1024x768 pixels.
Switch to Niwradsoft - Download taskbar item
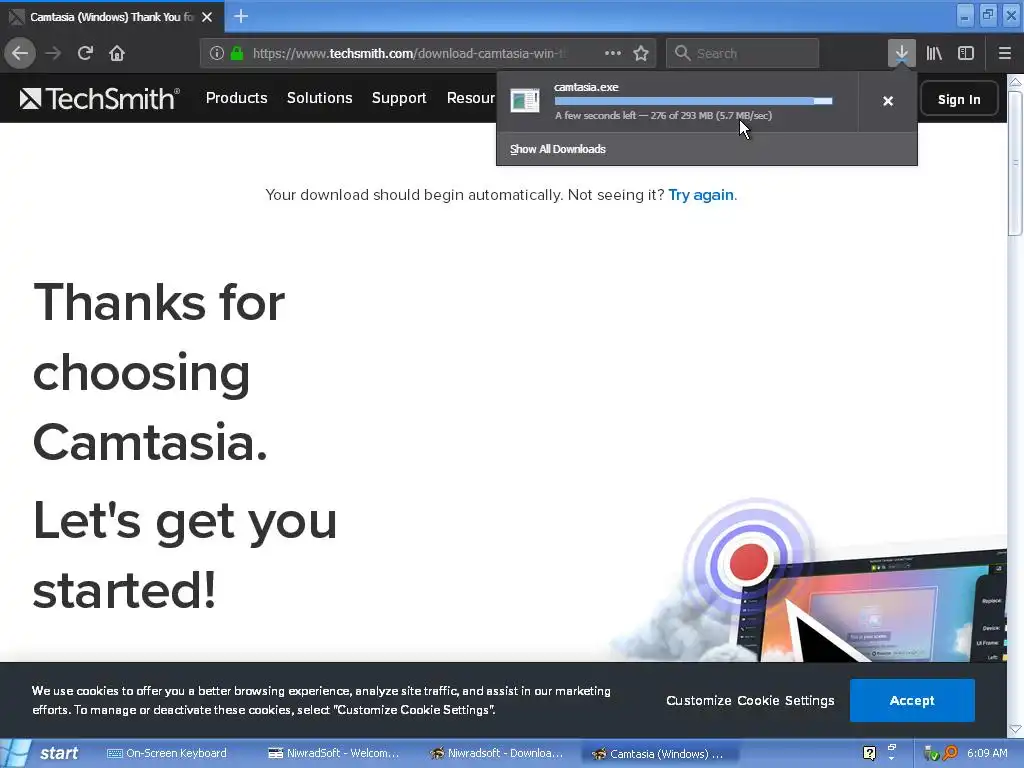click(496, 753)
